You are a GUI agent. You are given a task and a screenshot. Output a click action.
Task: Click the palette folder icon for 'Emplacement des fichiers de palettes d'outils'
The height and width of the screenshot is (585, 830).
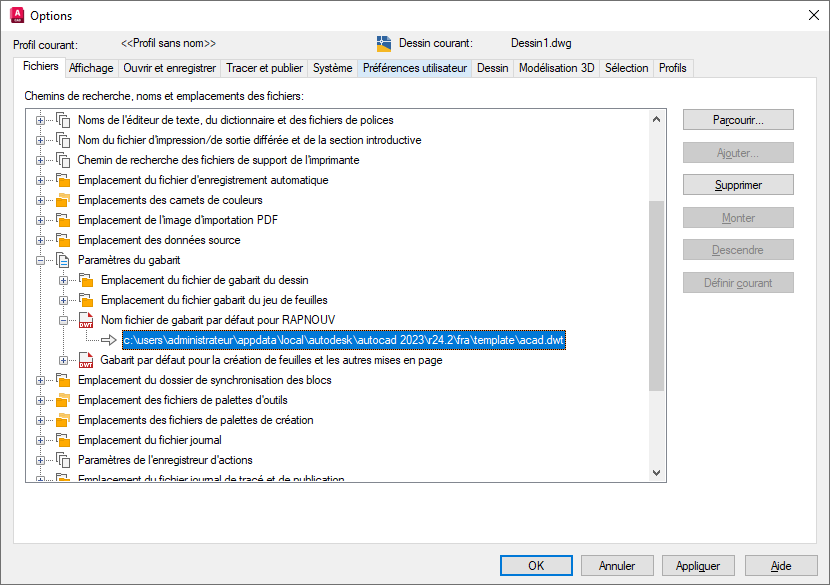(x=62, y=400)
